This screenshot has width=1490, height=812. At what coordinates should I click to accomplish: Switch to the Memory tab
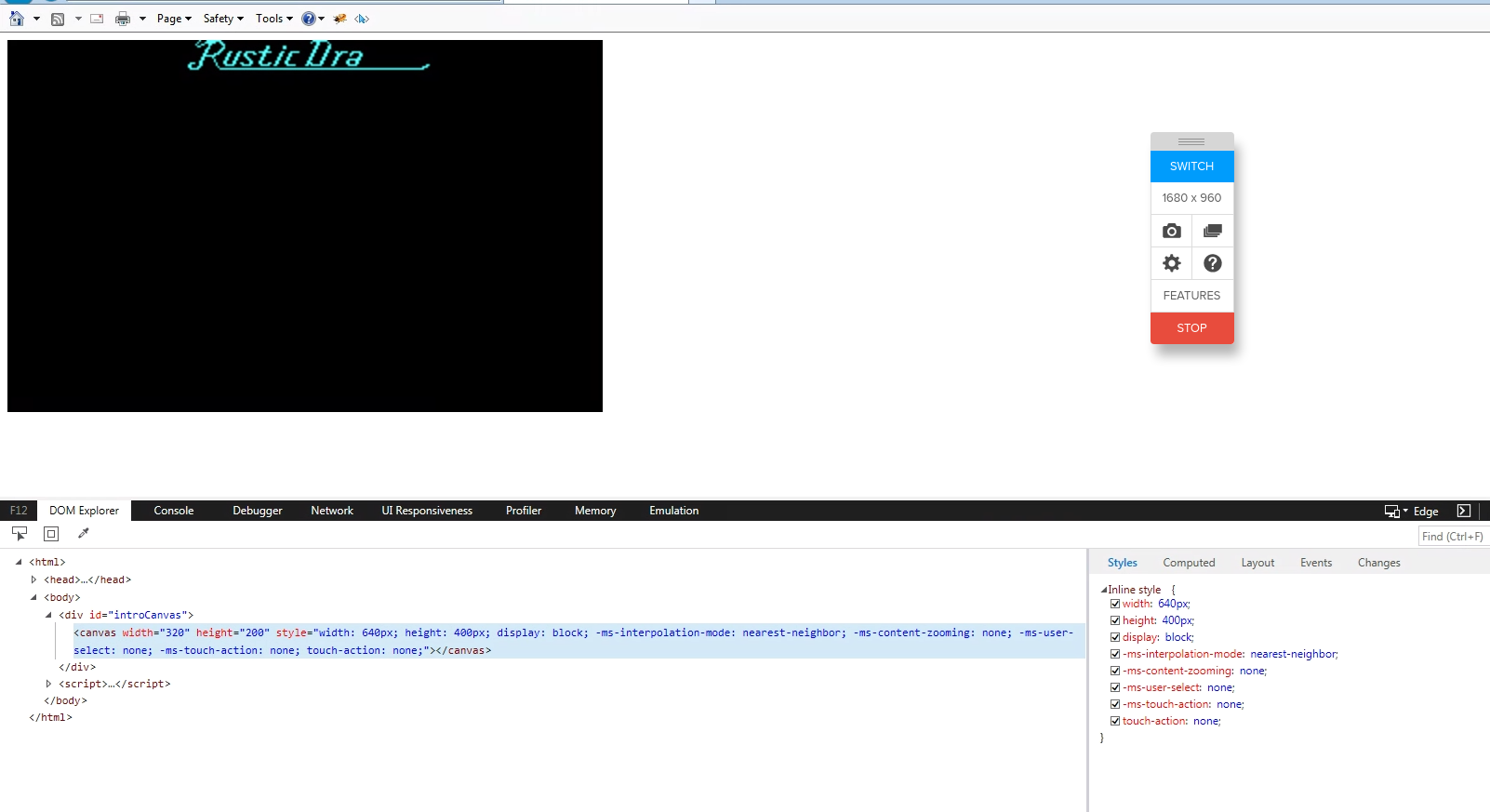595,511
